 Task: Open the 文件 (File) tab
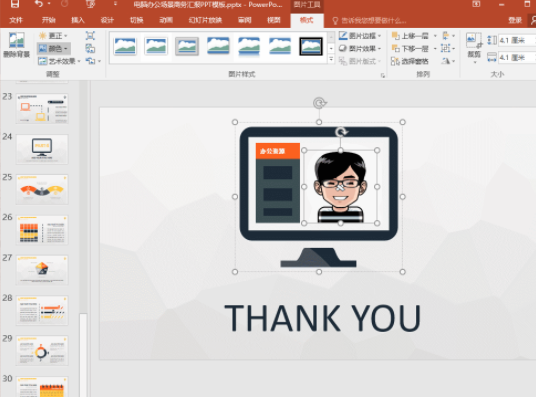click(16, 20)
